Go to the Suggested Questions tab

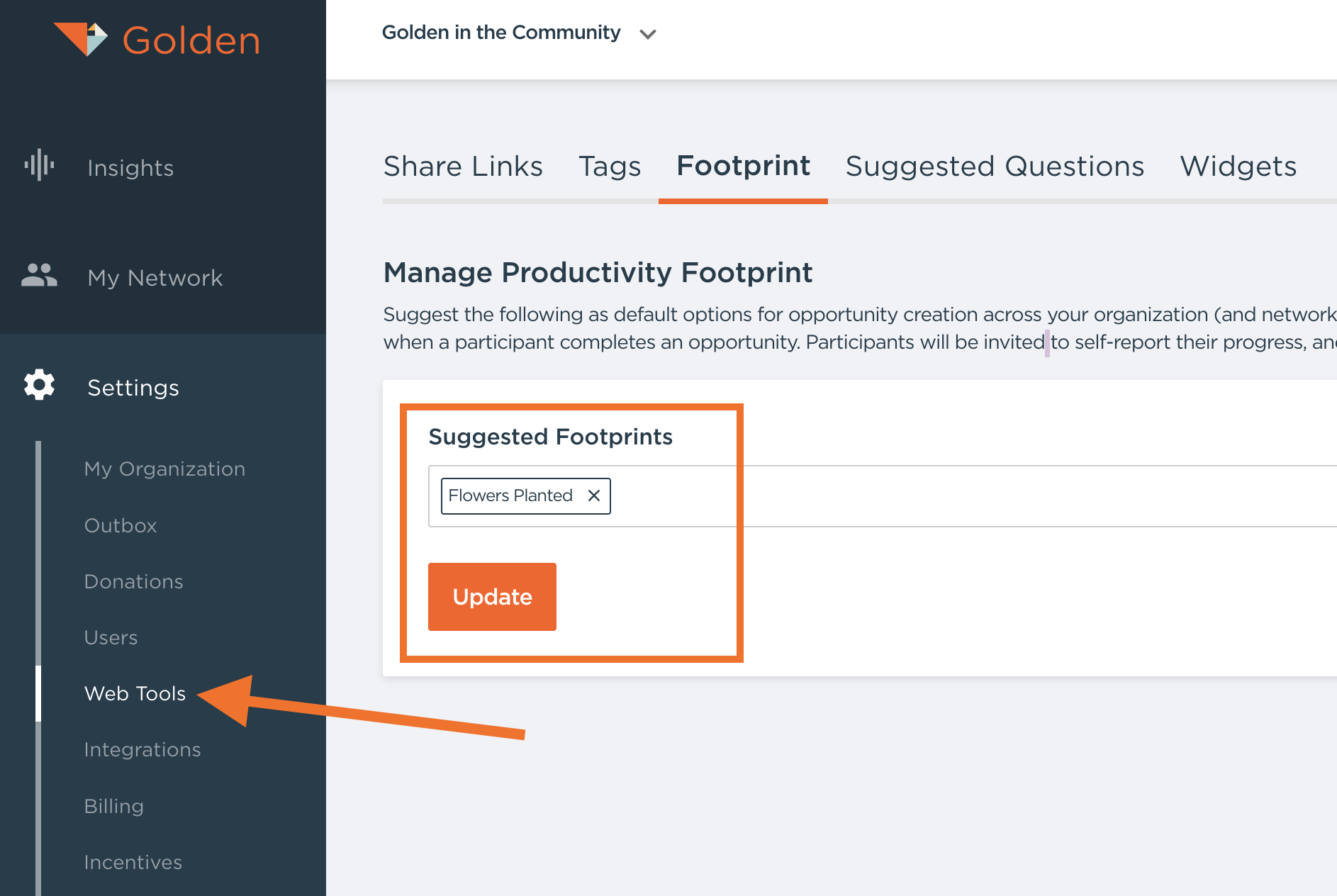tap(994, 167)
